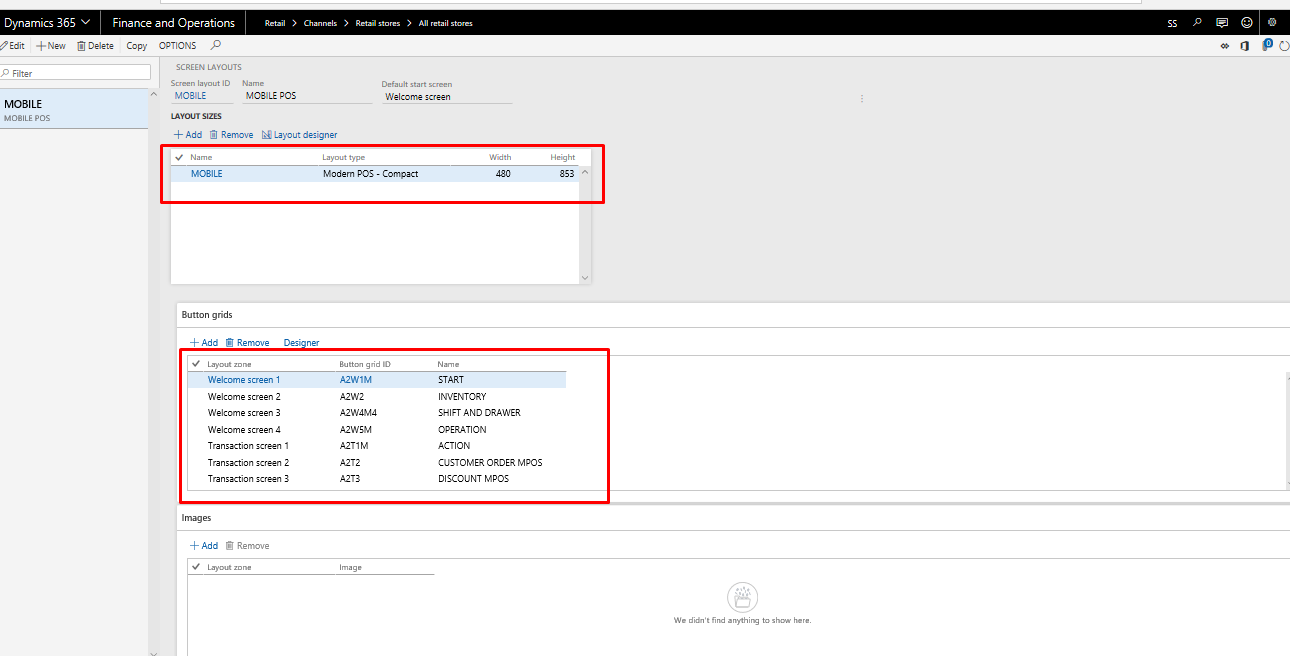The height and width of the screenshot is (656, 1290).
Task: Select the Welcome screen 4 row
Action: pyautogui.click(x=377, y=430)
